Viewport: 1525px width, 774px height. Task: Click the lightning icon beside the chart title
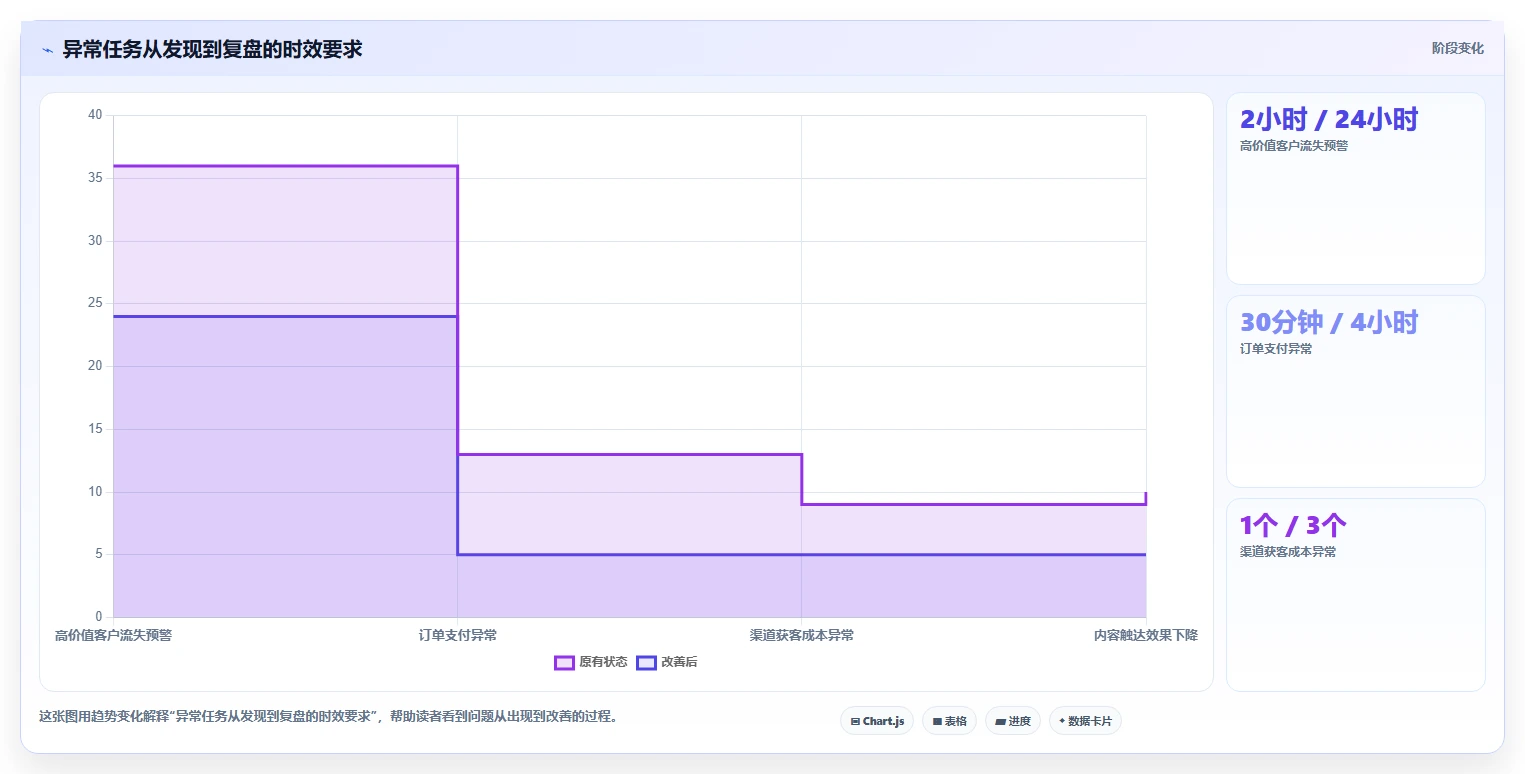(x=47, y=50)
